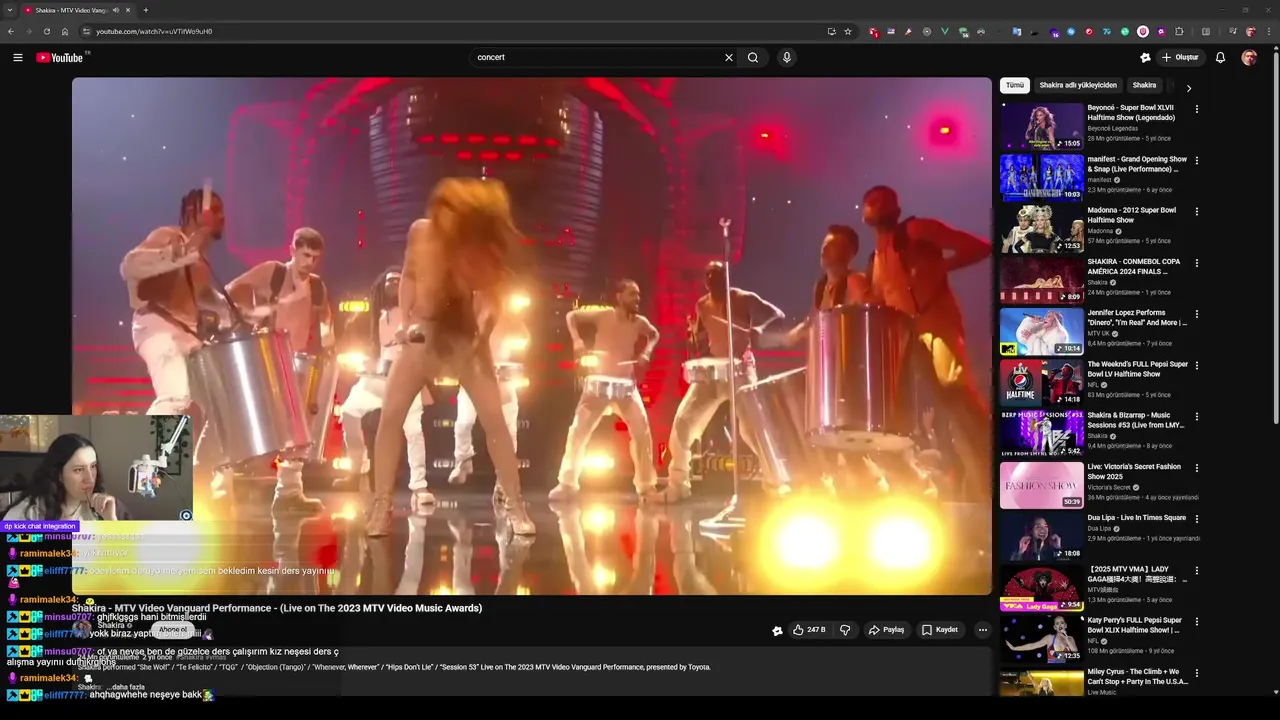
Task: Open menu for Victoria's Secret Fashion Show video
Action: coord(1197,468)
